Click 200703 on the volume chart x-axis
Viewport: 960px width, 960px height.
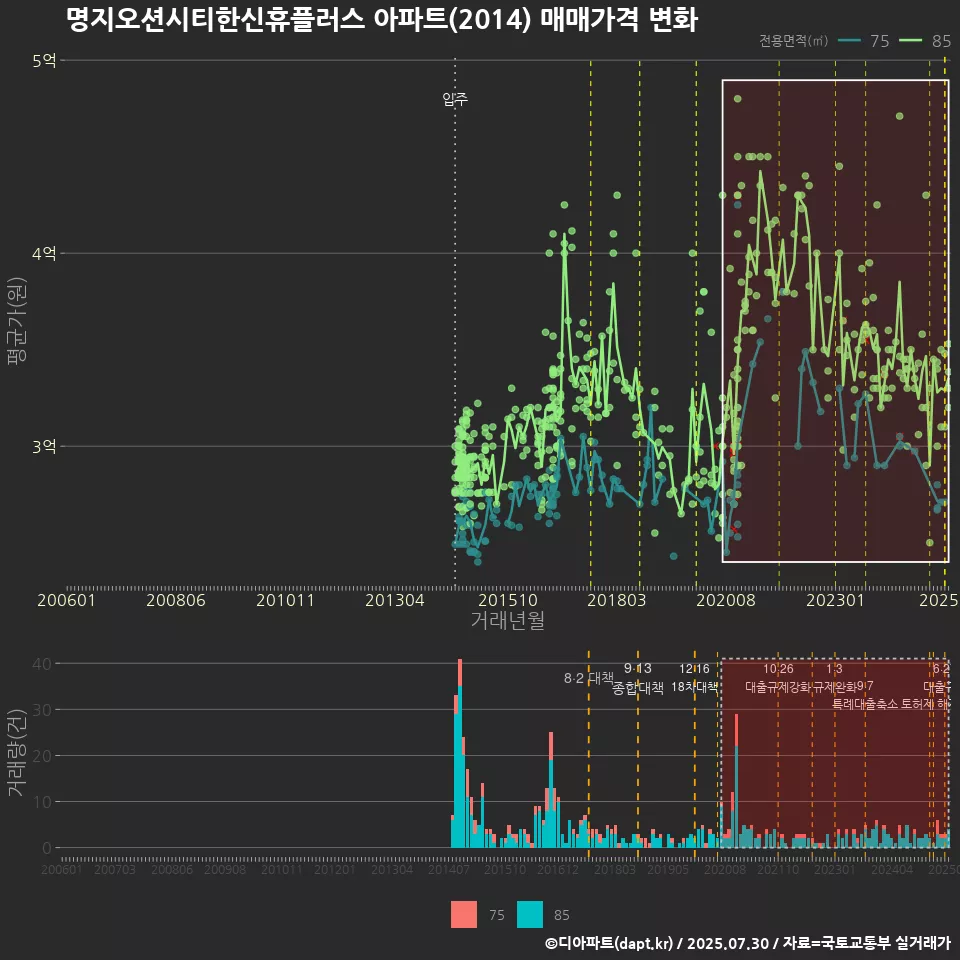click(114, 869)
